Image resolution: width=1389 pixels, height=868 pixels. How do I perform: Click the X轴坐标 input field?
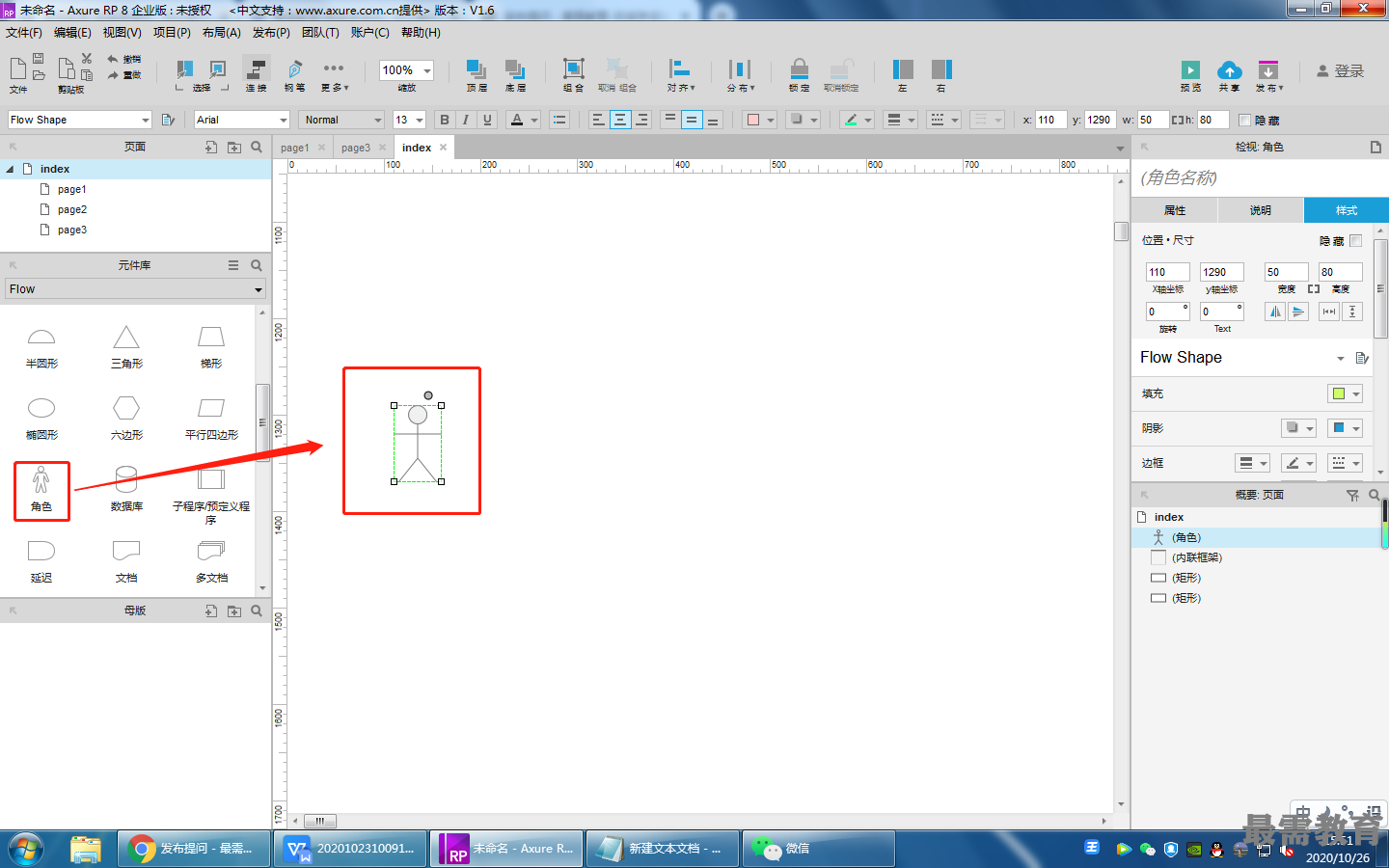tap(1168, 272)
